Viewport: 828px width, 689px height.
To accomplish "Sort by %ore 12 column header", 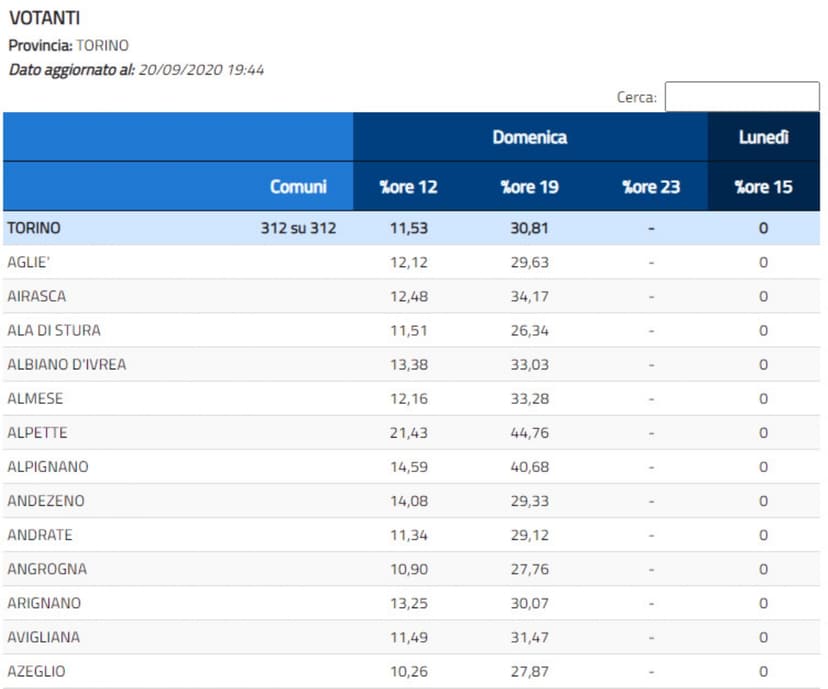I will (409, 187).
